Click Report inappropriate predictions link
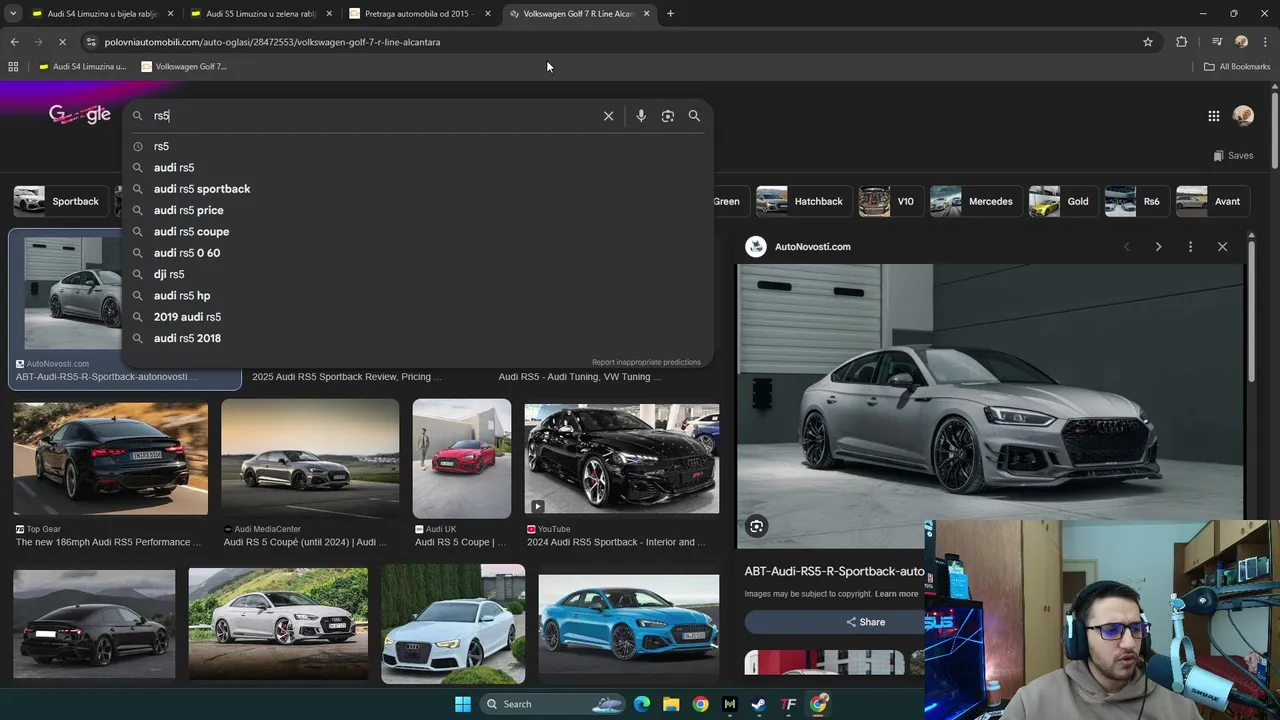 [646, 362]
